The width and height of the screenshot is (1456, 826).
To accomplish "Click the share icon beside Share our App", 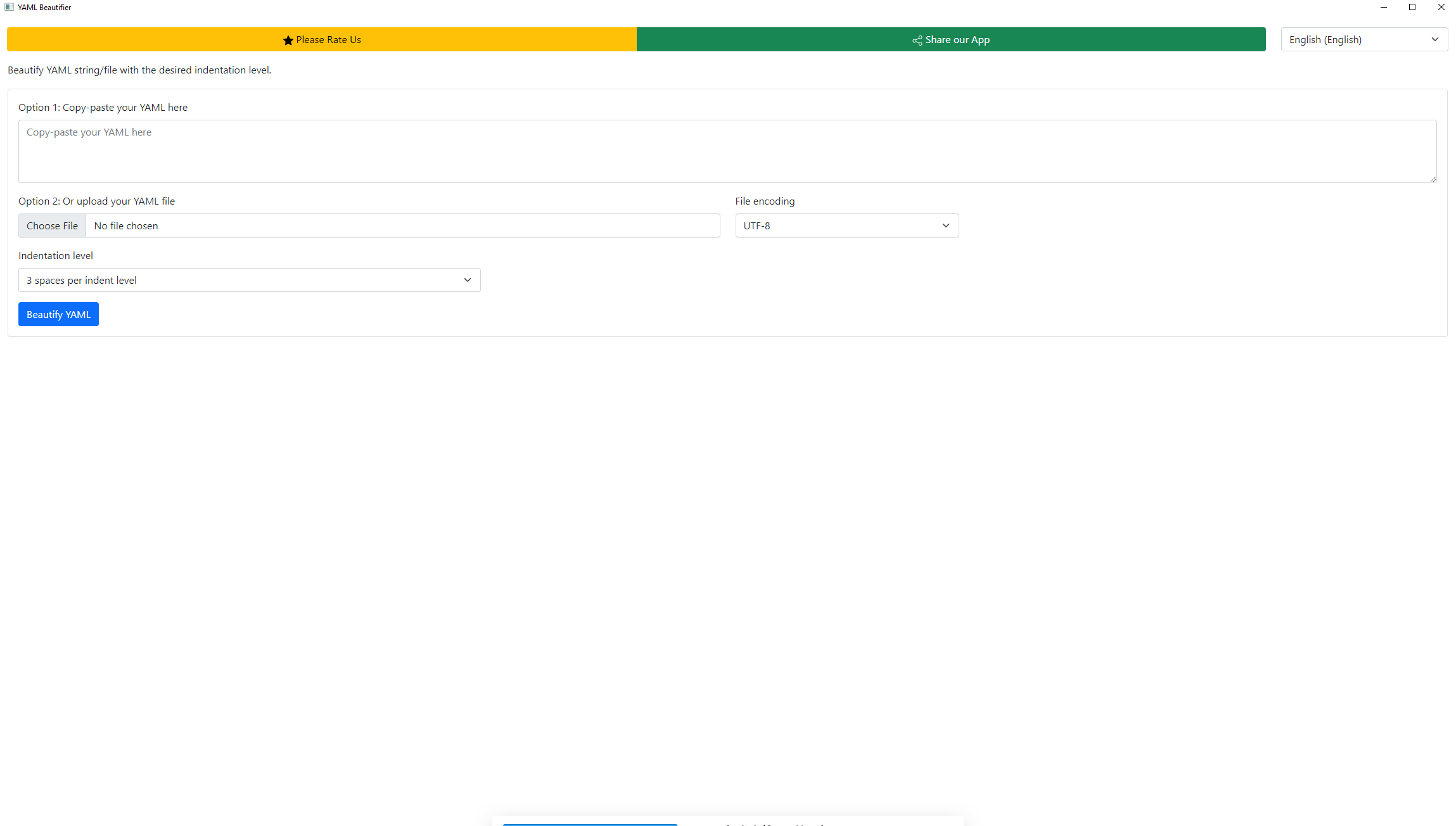I will [x=917, y=40].
